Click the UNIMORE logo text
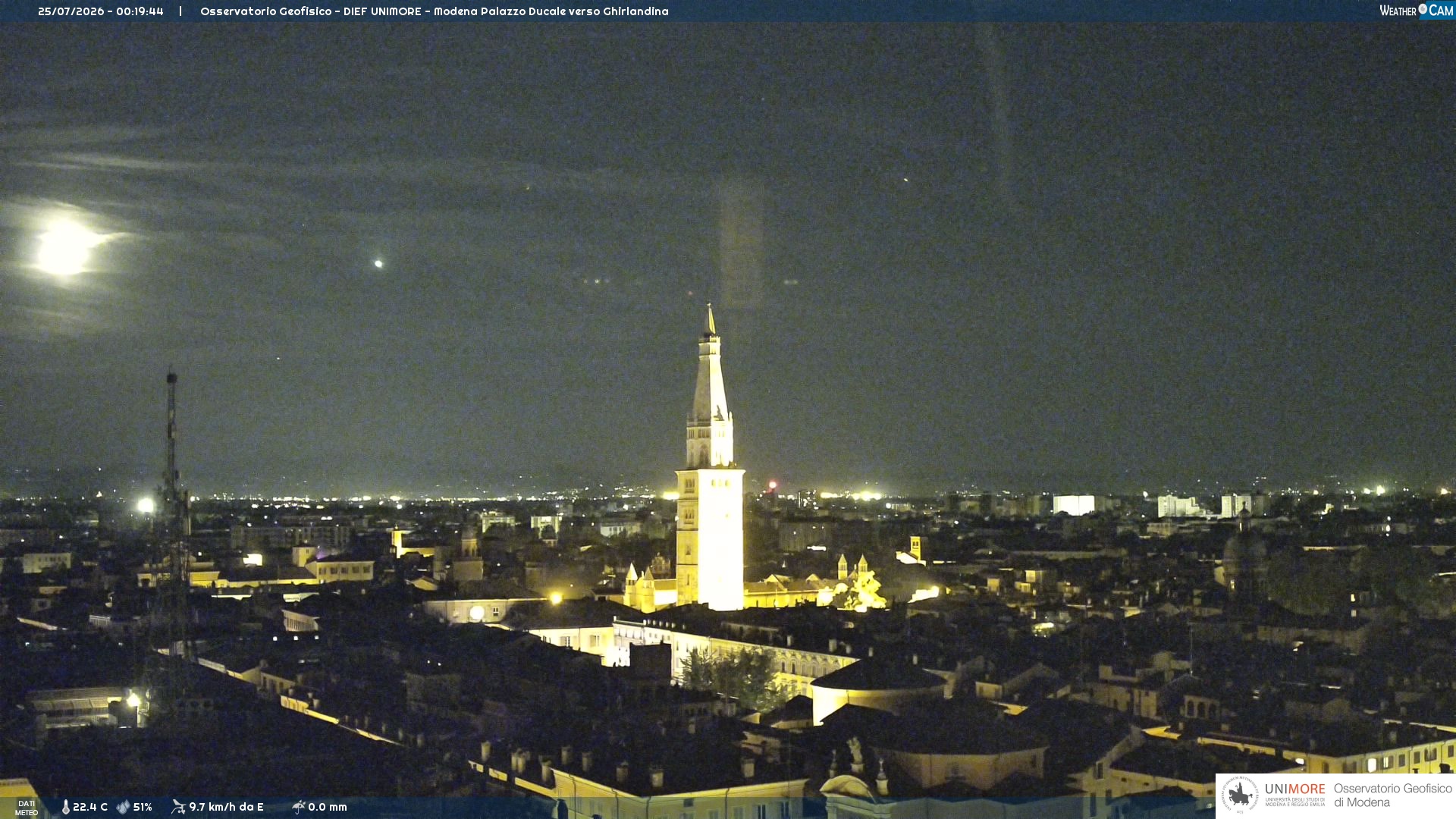This screenshot has width=1456, height=819. click(1295, 789)
